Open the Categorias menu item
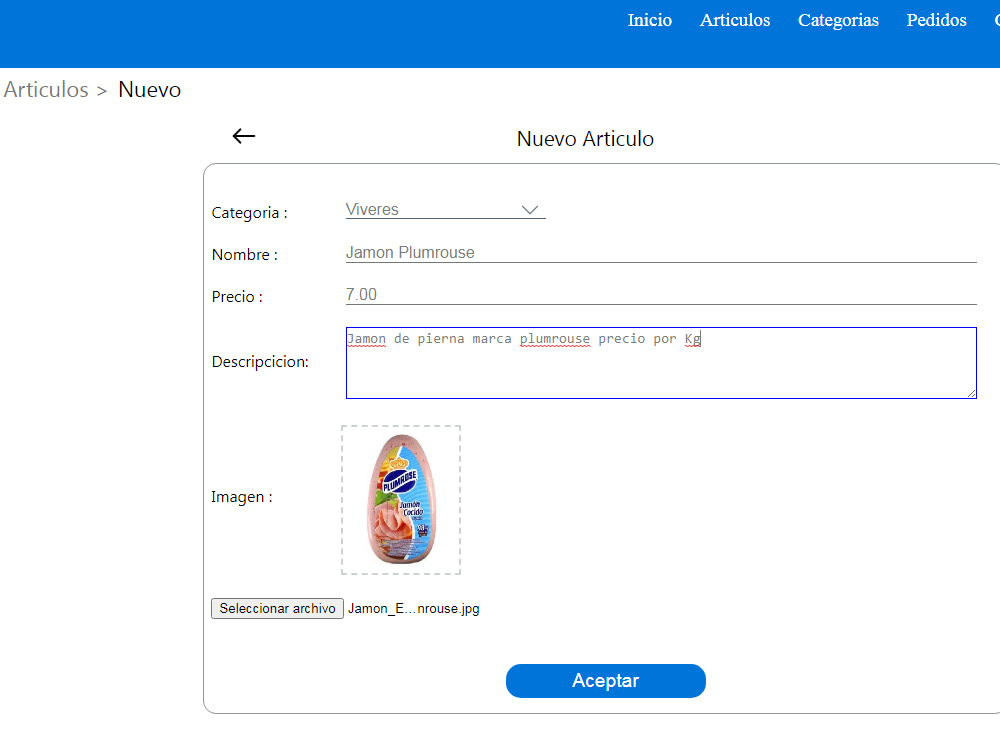 [838, 20]
